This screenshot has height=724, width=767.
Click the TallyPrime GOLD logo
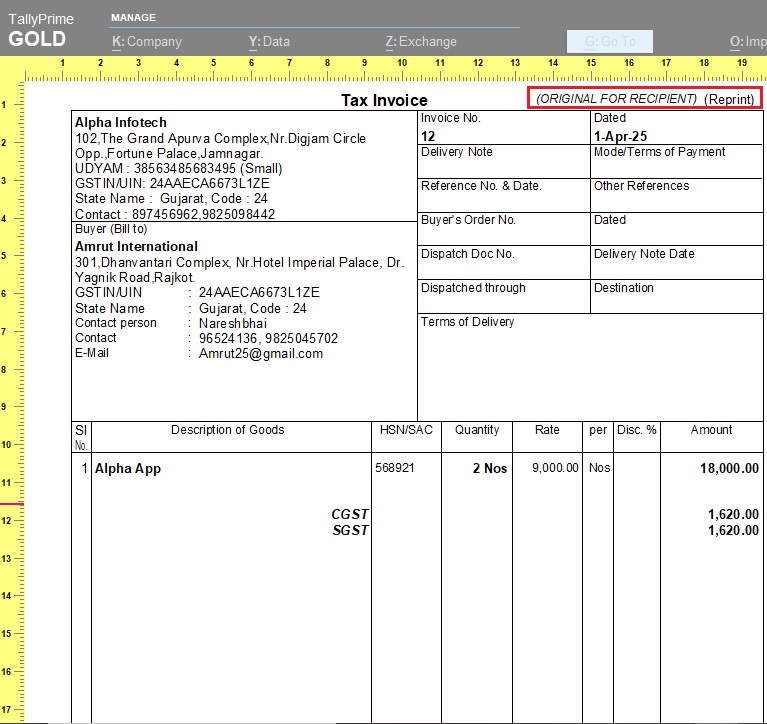40,32
